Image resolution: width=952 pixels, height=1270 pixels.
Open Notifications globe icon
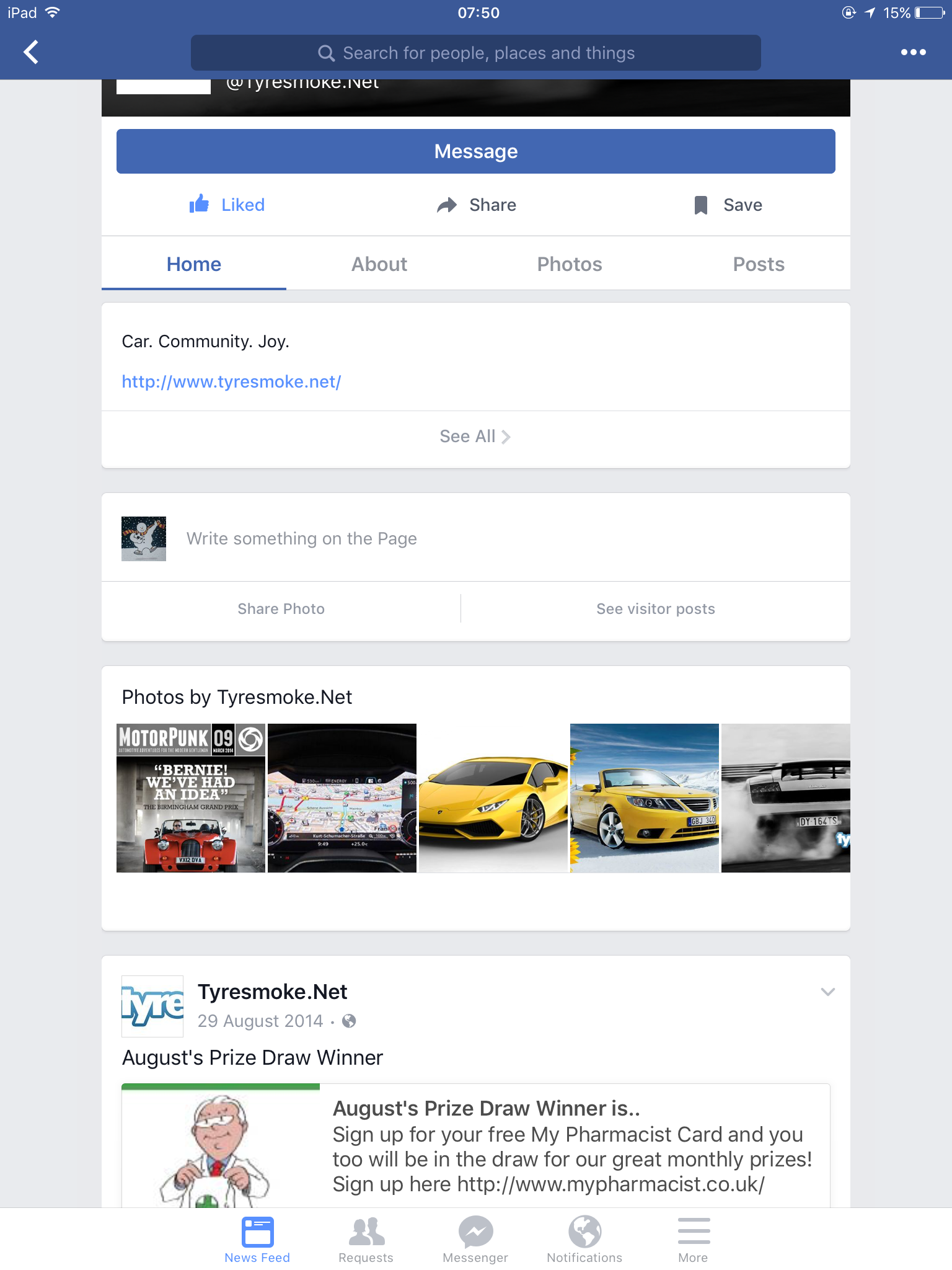[584, 1240]
